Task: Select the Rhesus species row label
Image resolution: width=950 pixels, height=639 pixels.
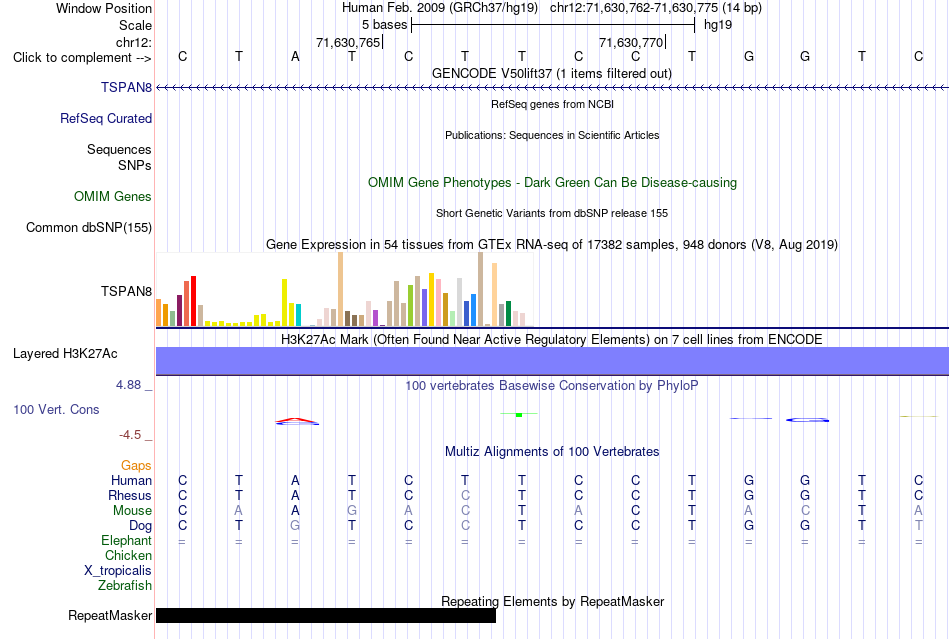Action: [x=130, y=495]
